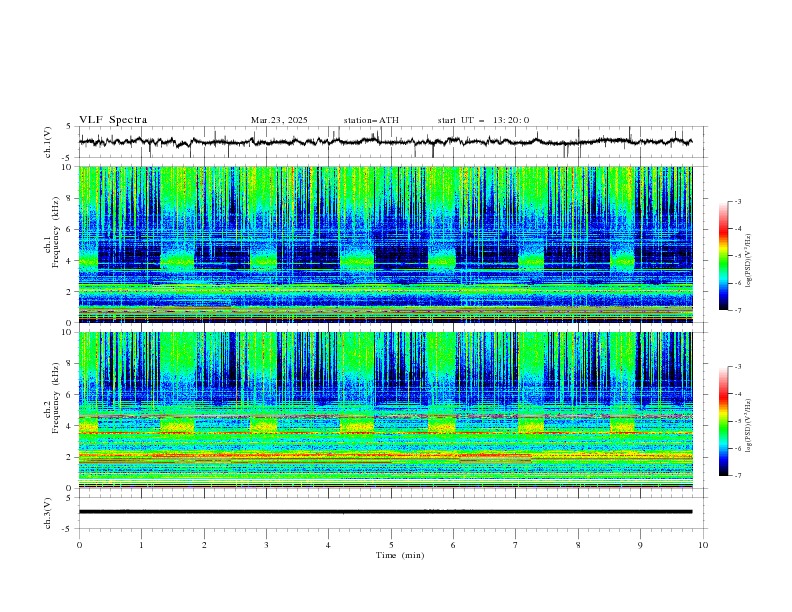
Task: Click time axis tick label "3"
Action: pyautogui.click(x=266, y=545)
